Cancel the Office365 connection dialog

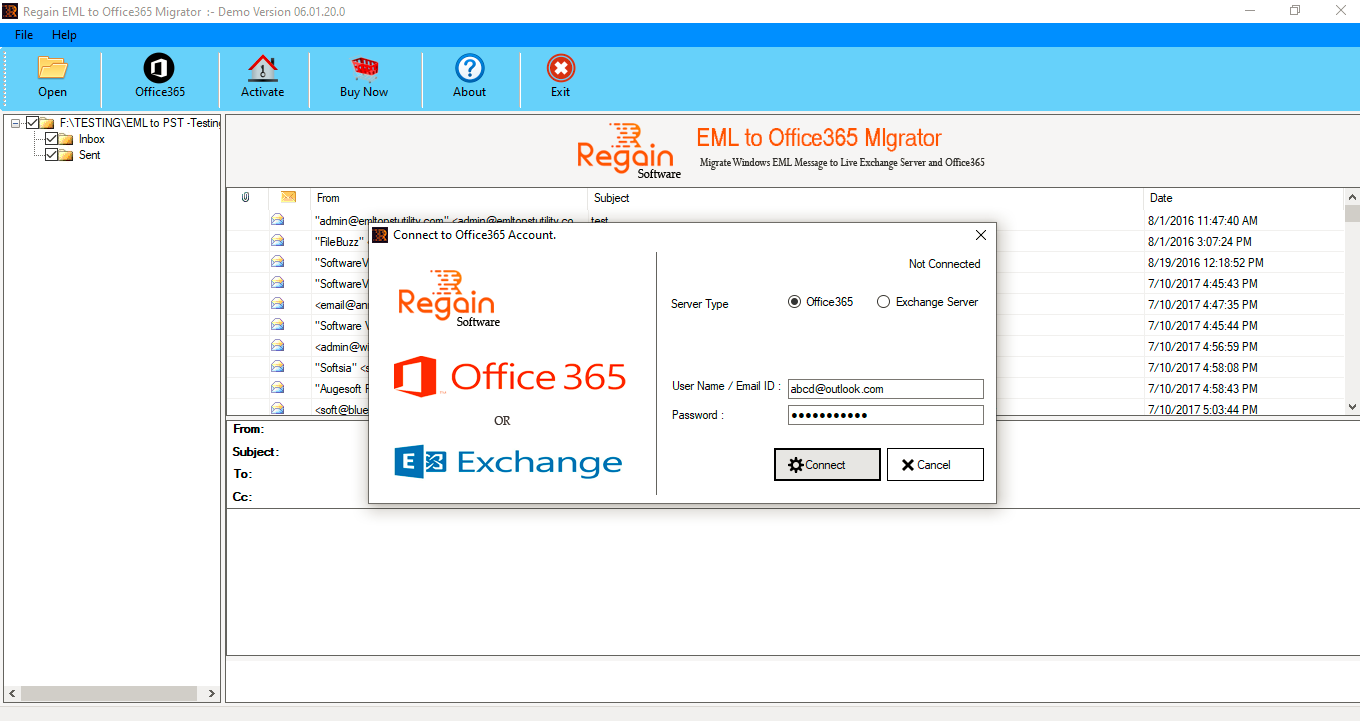tap(935, 464)
